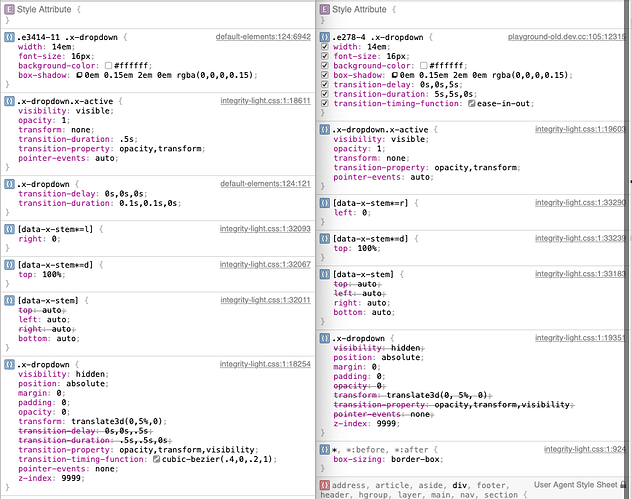632x499 pixels.
Task: Click rule icon beside .e3414-11 .x-dropdown selector
Action: 9,36
